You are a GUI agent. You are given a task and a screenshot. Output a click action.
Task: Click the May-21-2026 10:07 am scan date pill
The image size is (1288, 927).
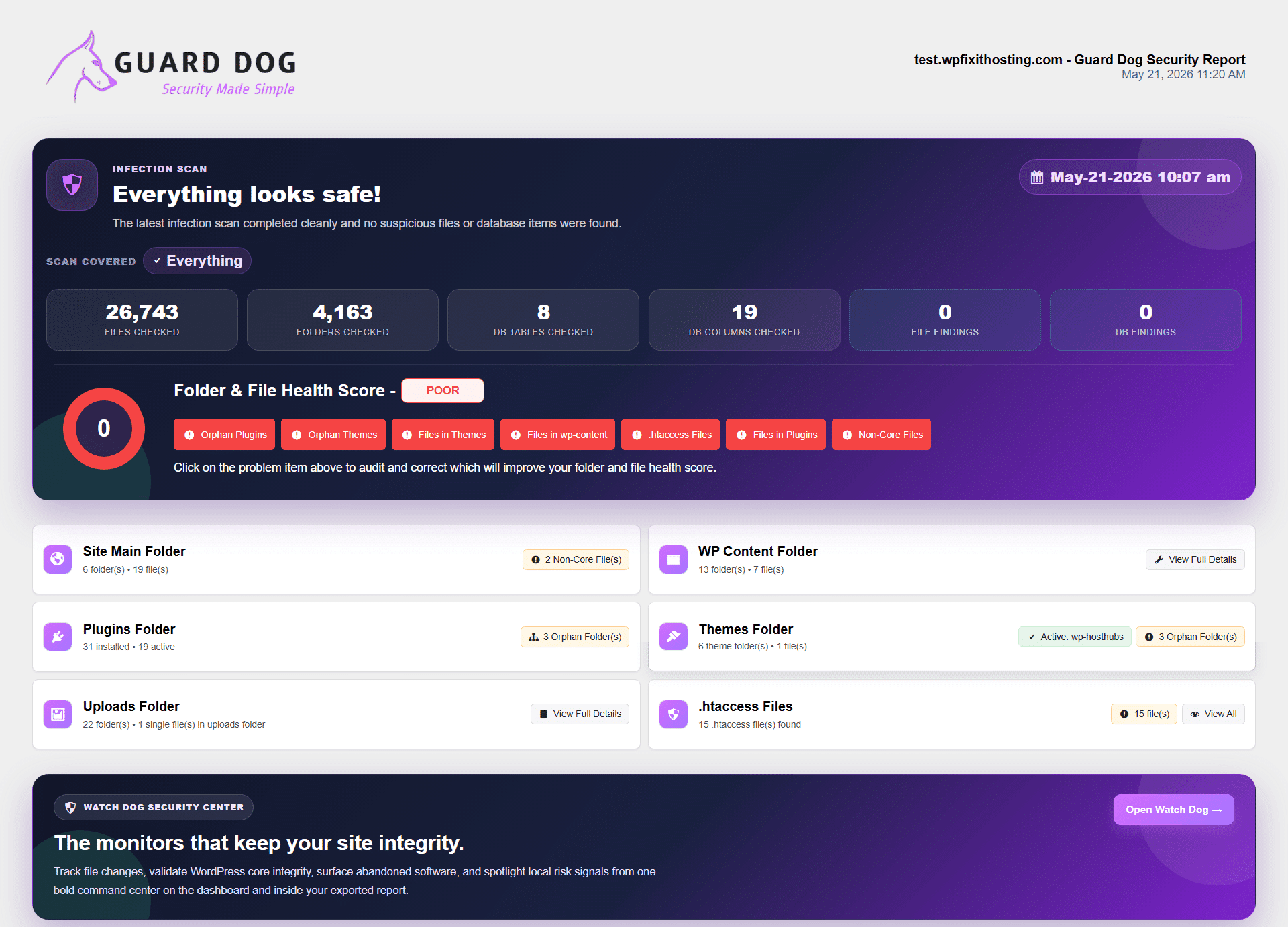click(1130, 177)
